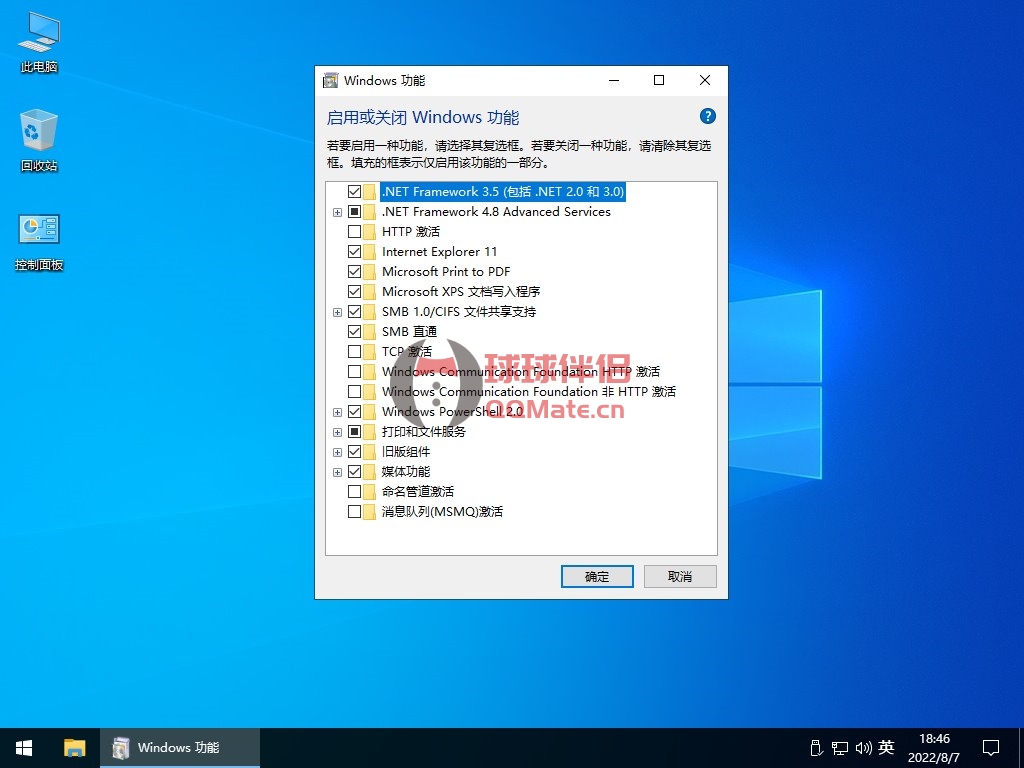Select the 回收站 recycle bin icon

coord(39,140)
